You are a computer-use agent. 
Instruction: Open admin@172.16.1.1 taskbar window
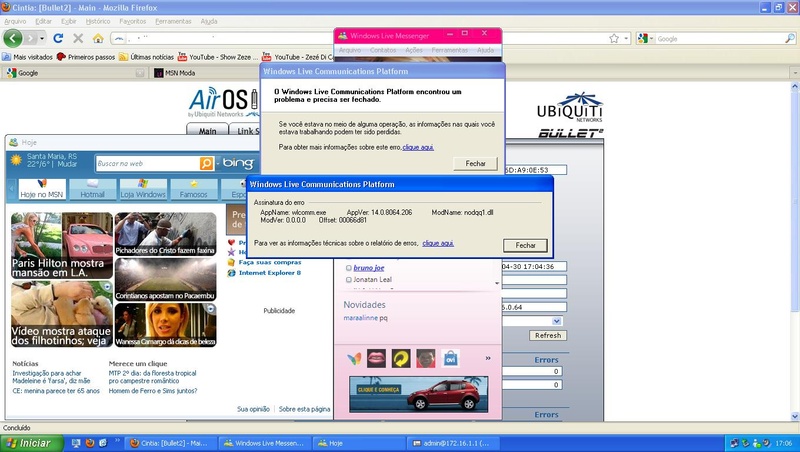coord(451,443)
